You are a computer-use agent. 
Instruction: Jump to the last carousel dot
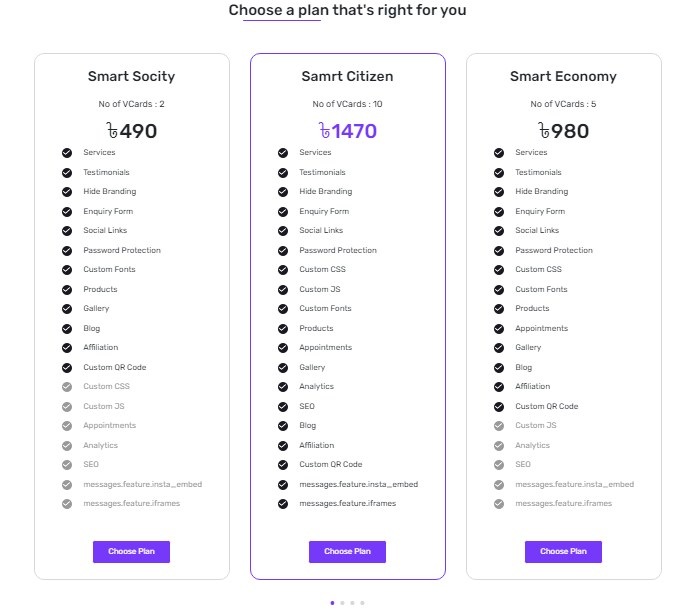(x=362, y=603)
